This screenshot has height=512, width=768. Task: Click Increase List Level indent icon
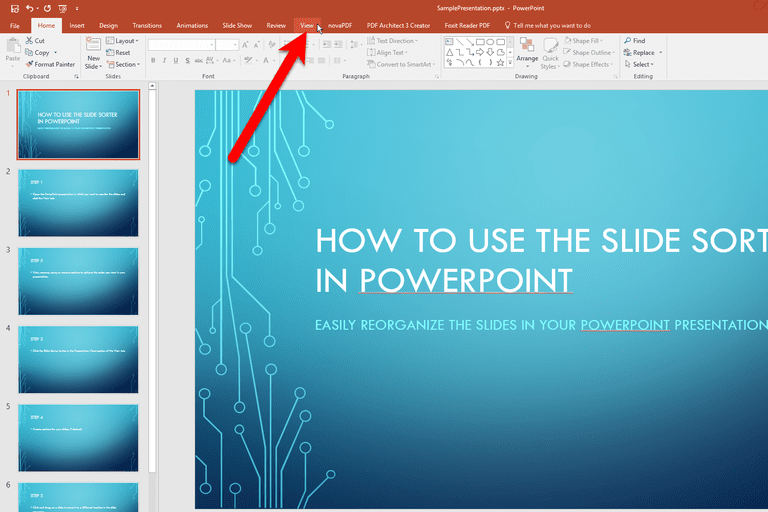338,45
